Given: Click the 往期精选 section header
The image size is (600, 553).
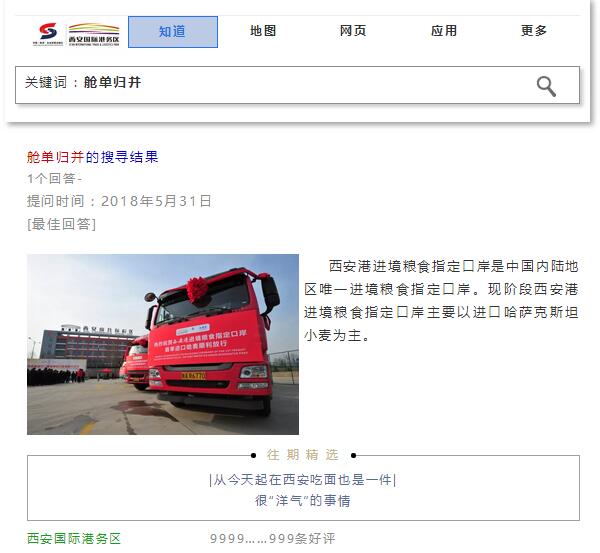Looking at the screenshot, I should click(303, 455).
